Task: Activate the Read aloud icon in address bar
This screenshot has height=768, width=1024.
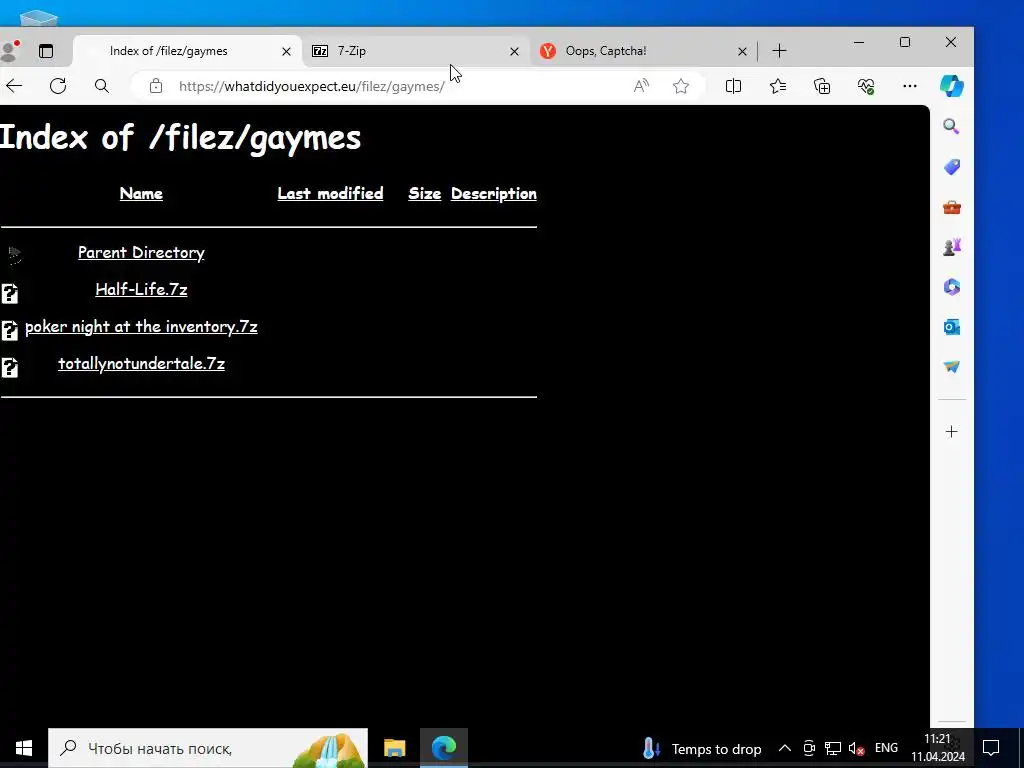Action: (641, 86)
